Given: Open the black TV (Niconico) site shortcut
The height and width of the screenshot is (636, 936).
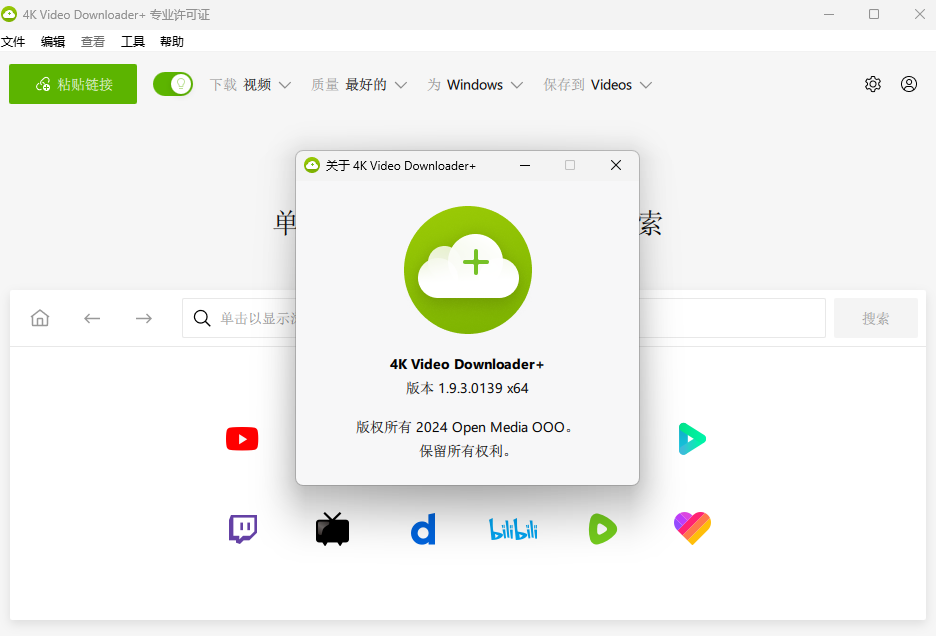Looking at the screenshot, I should [x=332, y=529].
